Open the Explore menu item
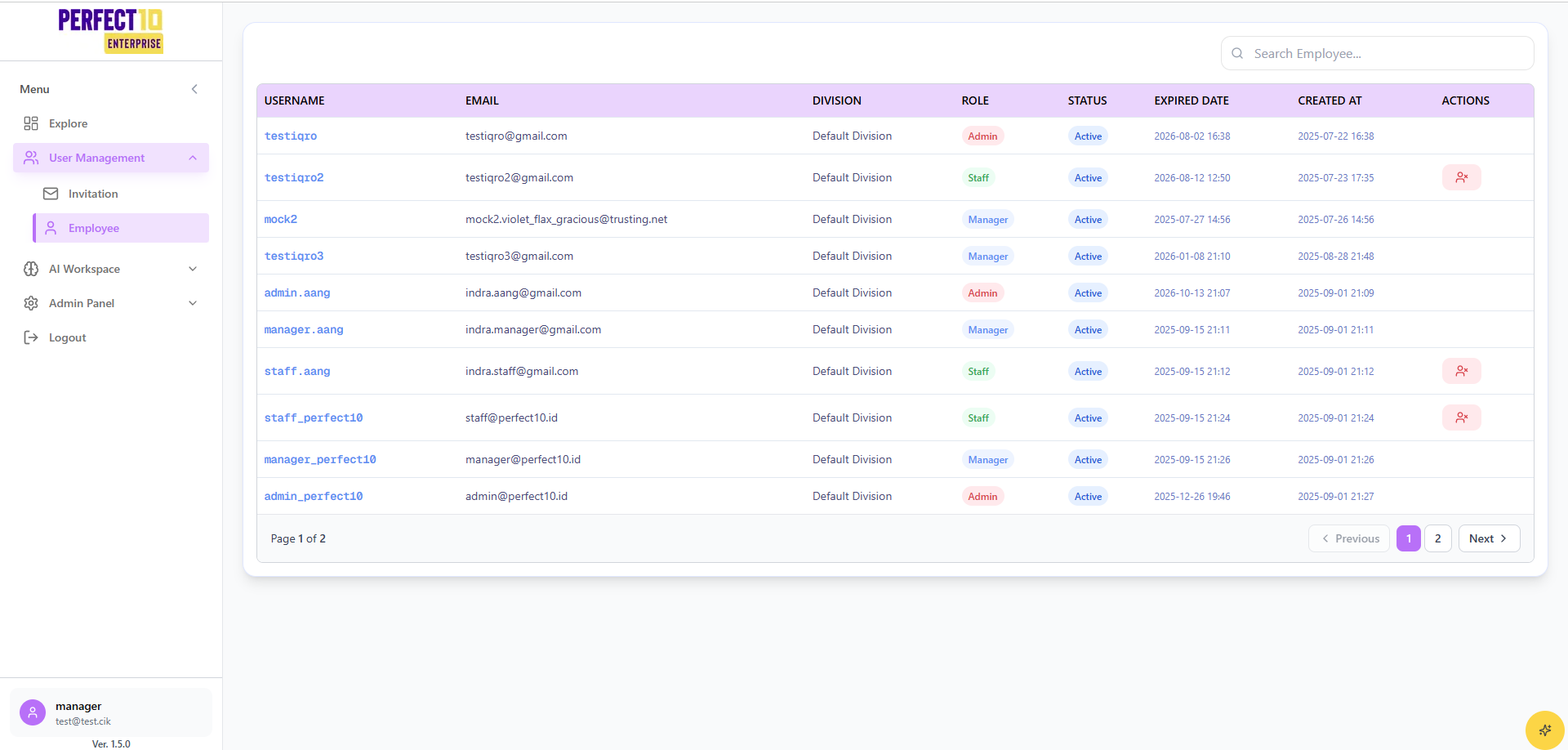This screenshot has height=750, width=1568. [x=111, y=123]
